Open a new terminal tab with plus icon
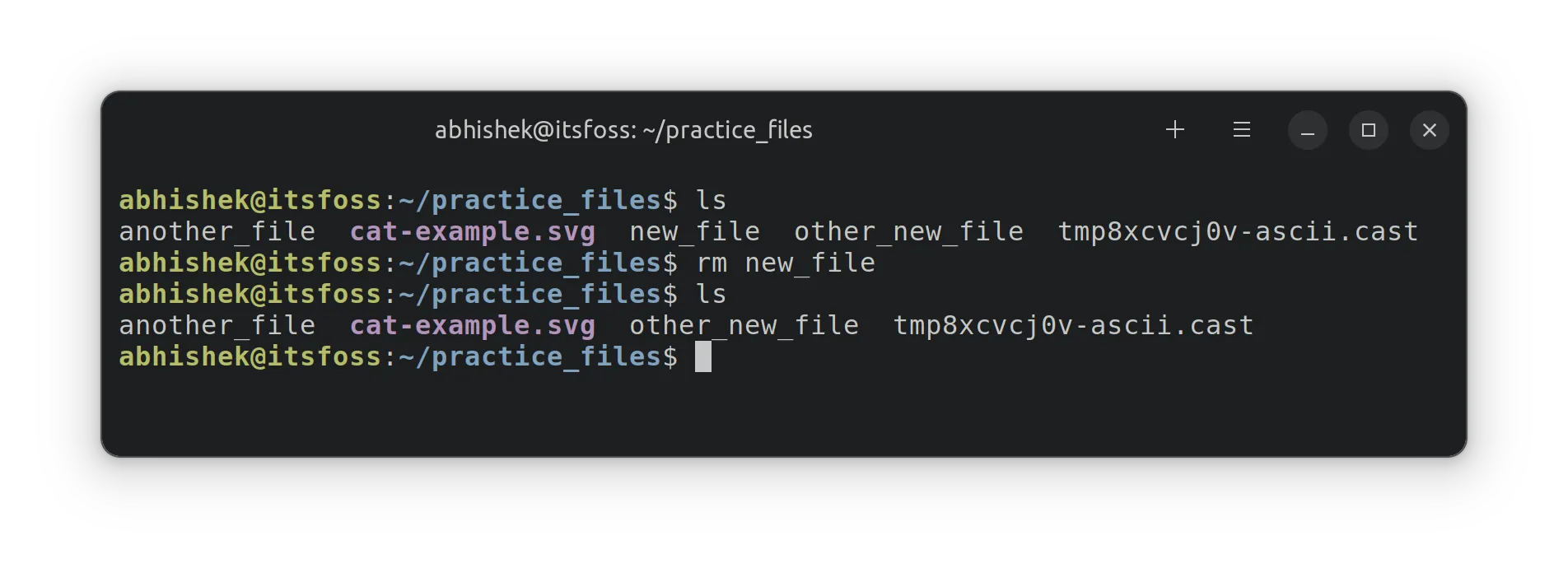The width and height of the screenshot is (1568, 568). tap(1175, 129)
